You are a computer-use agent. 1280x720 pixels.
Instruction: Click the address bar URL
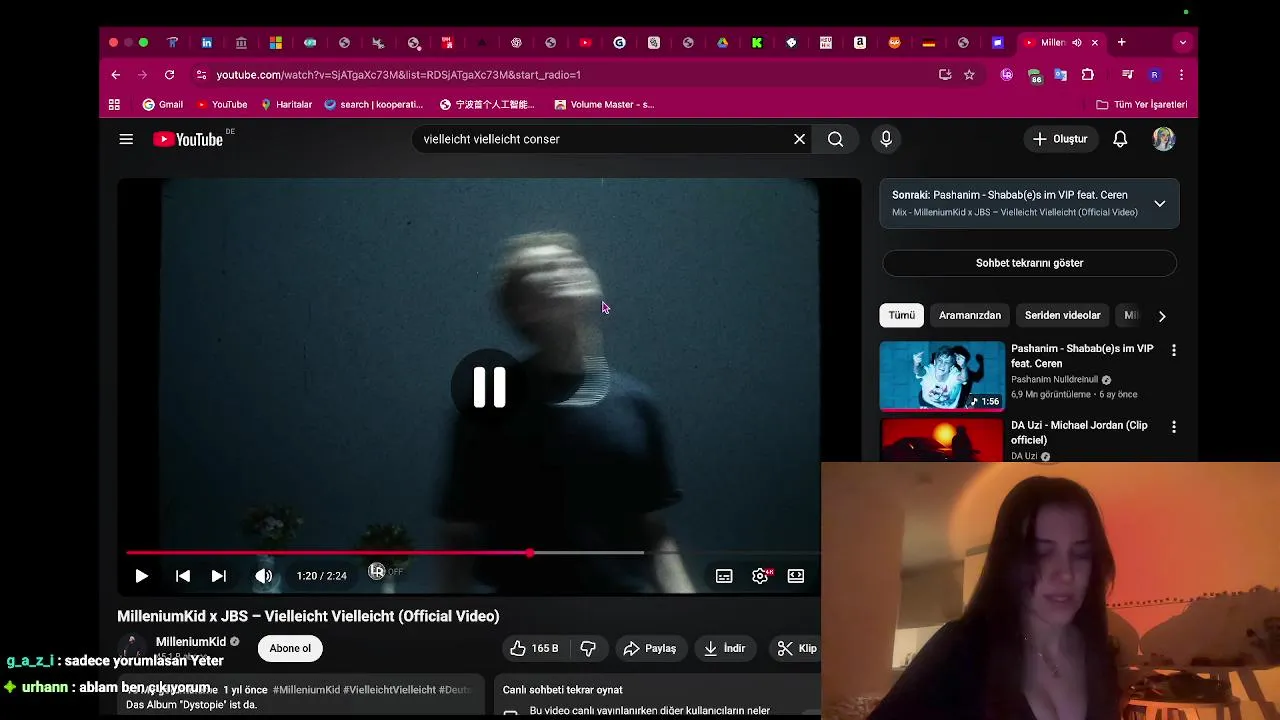pyautogui.click(x=398, y=75)
